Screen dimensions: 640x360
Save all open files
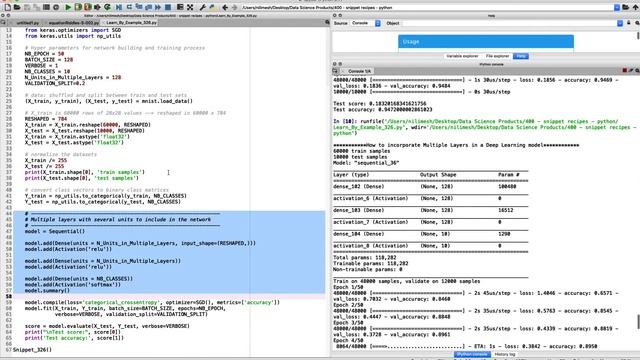[x=36, y=7]
